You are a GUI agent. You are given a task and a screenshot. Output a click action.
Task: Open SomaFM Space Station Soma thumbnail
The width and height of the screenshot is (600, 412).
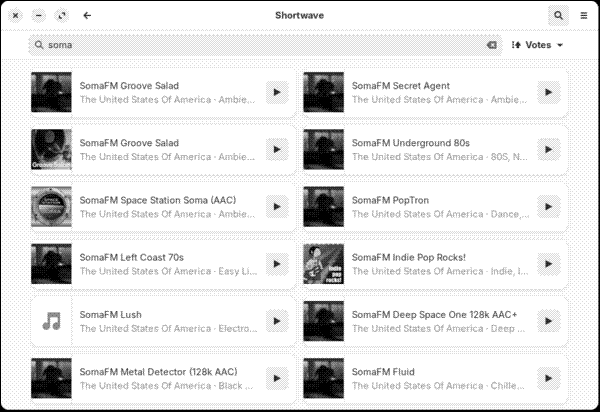[x=51, y=207]
